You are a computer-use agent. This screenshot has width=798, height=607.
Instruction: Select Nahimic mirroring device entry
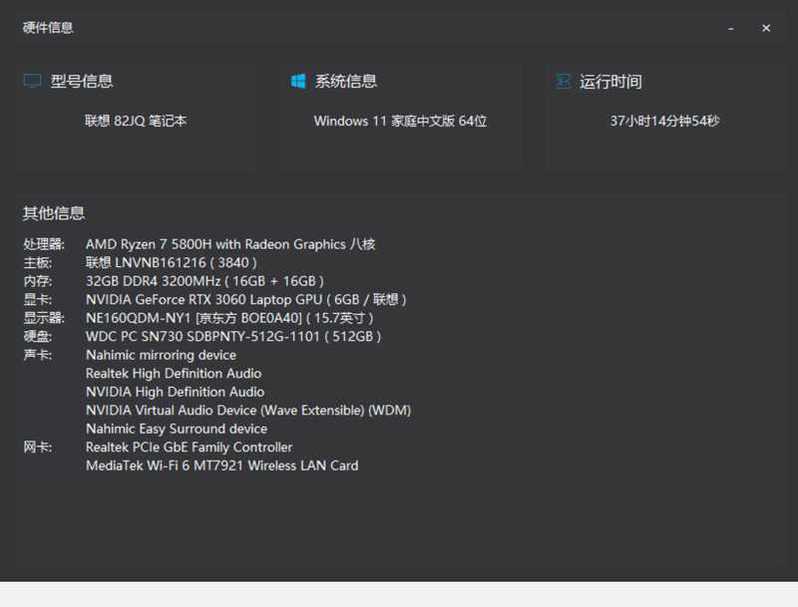click(x=161, y=355)
